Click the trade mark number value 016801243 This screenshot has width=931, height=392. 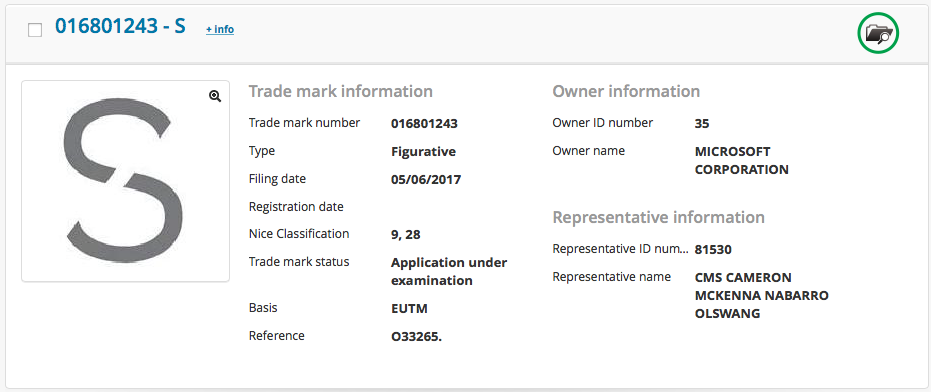tap(425, 124)
